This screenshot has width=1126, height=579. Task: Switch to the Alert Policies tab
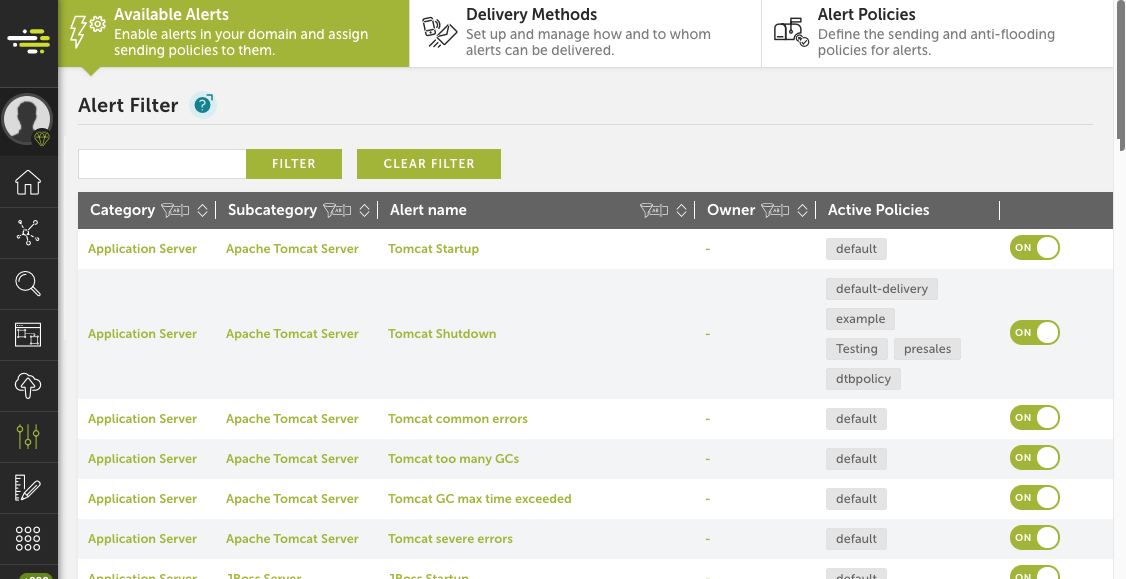[937, 33]
